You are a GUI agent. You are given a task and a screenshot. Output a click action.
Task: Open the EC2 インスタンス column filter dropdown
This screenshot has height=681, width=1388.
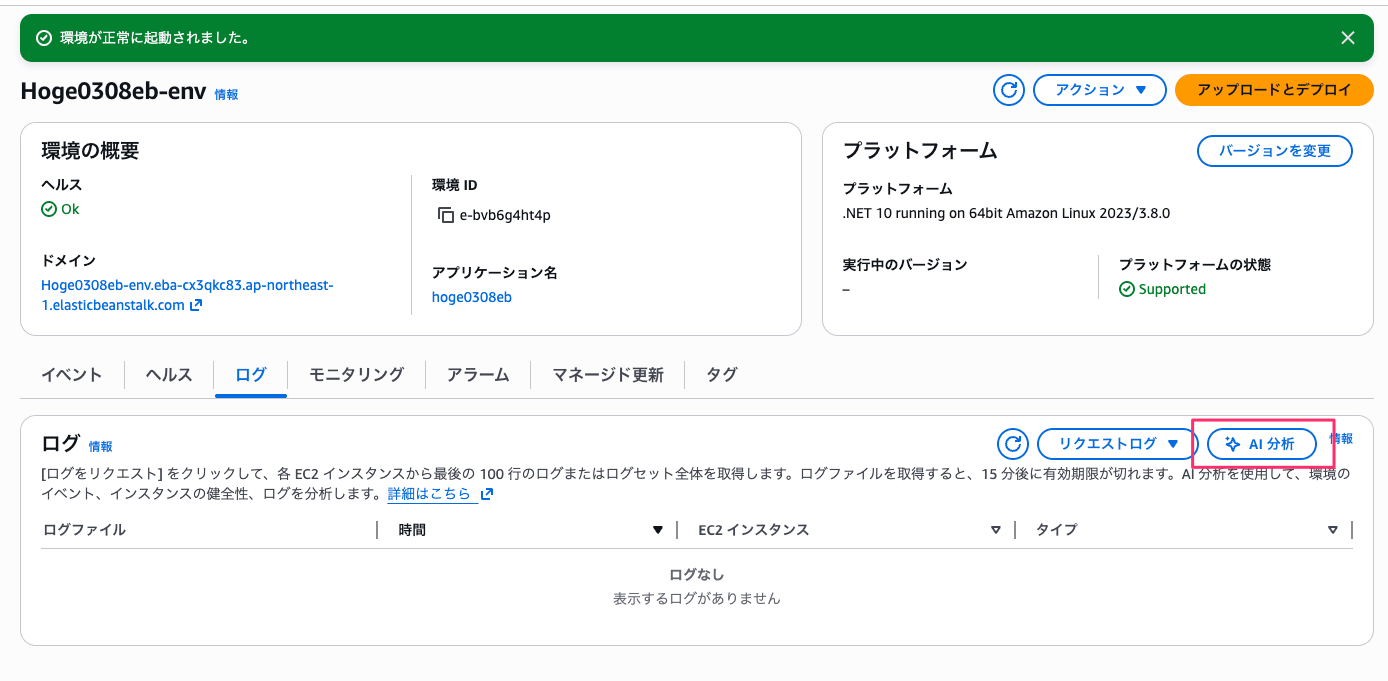(x=995, y=530)
